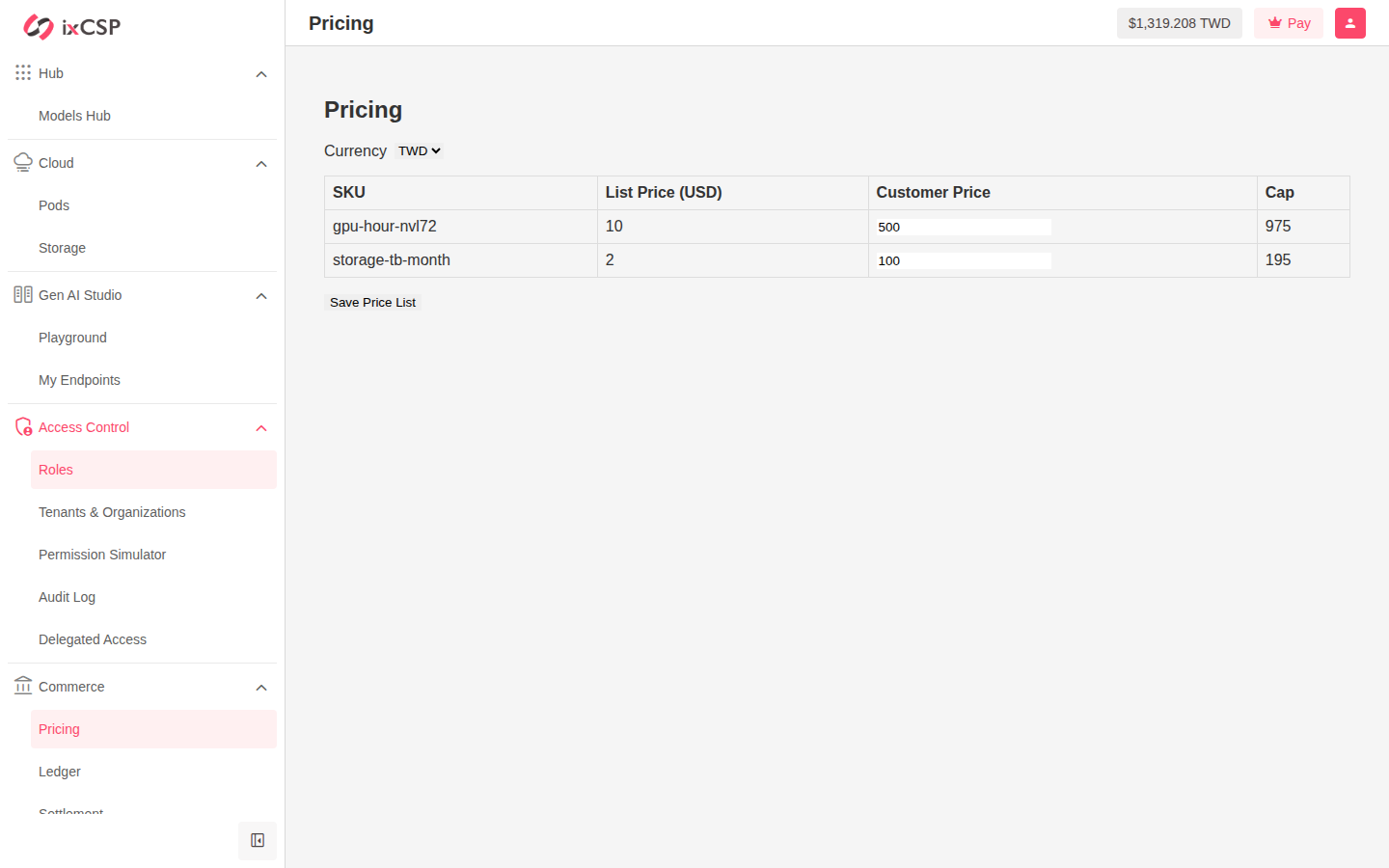Click the Commerce bank icon

coord(23,686)
